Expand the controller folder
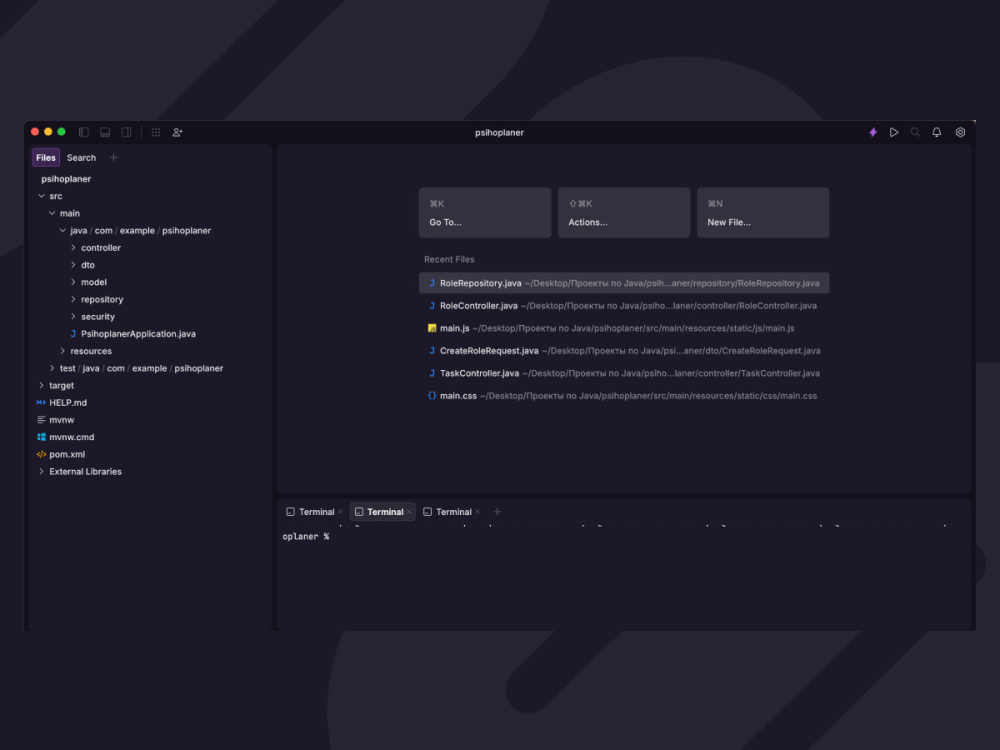The height and width of the screenshot is (750, 1000). click(73, 247)
